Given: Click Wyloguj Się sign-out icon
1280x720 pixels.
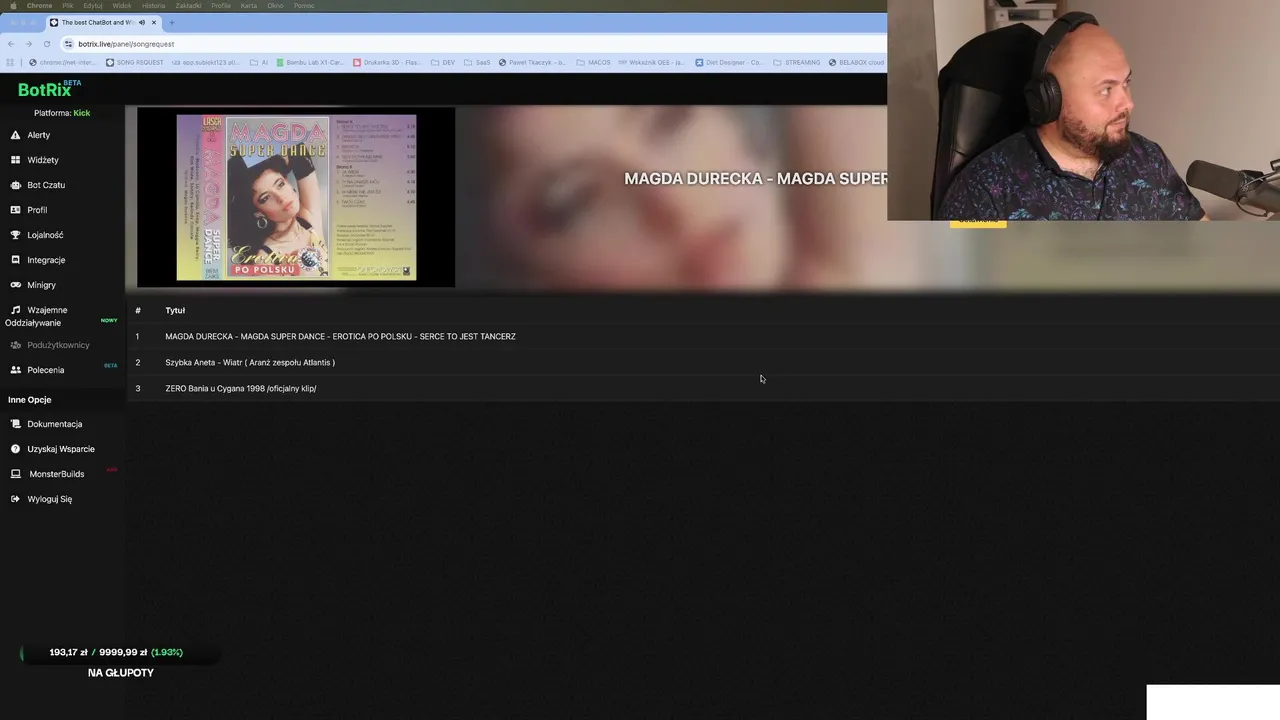Looking at the screenshot, I should tap(15, 499).
